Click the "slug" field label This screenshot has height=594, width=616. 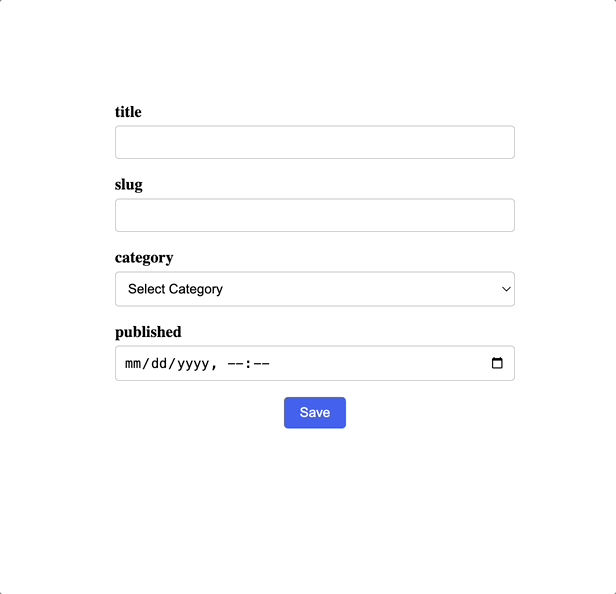coord(129,185)
